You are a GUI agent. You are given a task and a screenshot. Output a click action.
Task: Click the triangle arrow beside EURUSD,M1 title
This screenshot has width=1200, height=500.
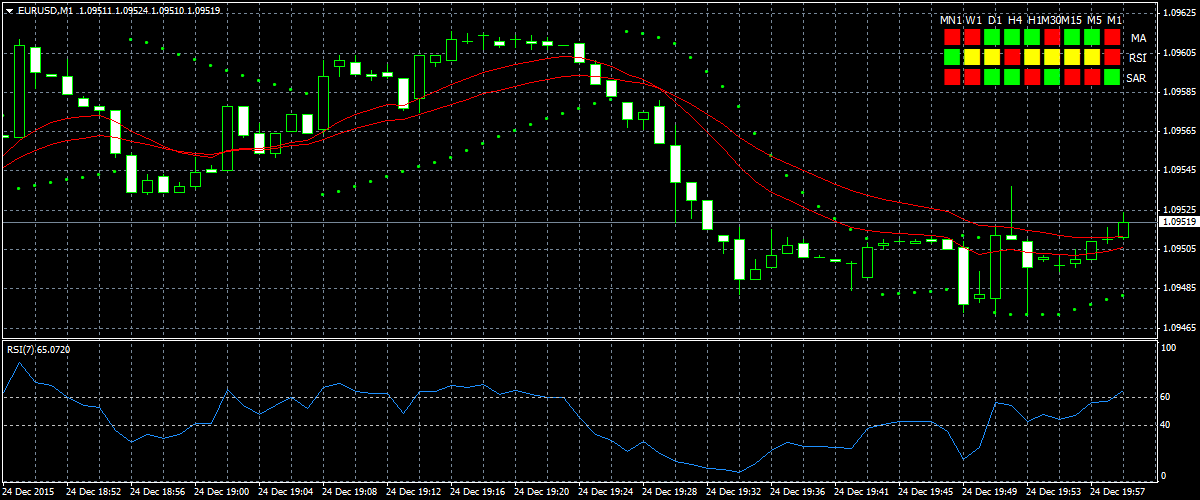coord(8,9)
